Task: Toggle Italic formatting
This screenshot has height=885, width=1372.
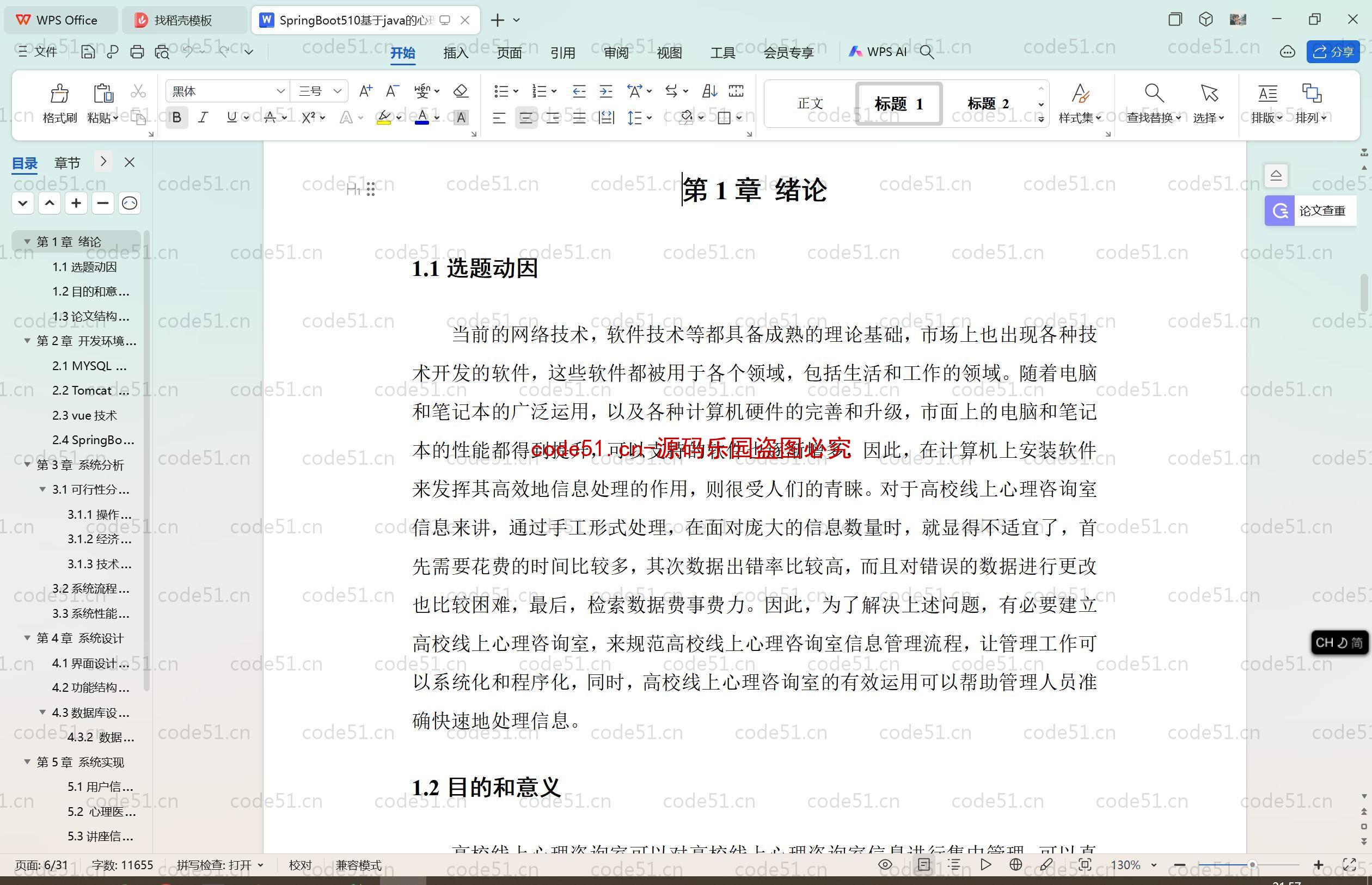Action: (x=203, y=118)
